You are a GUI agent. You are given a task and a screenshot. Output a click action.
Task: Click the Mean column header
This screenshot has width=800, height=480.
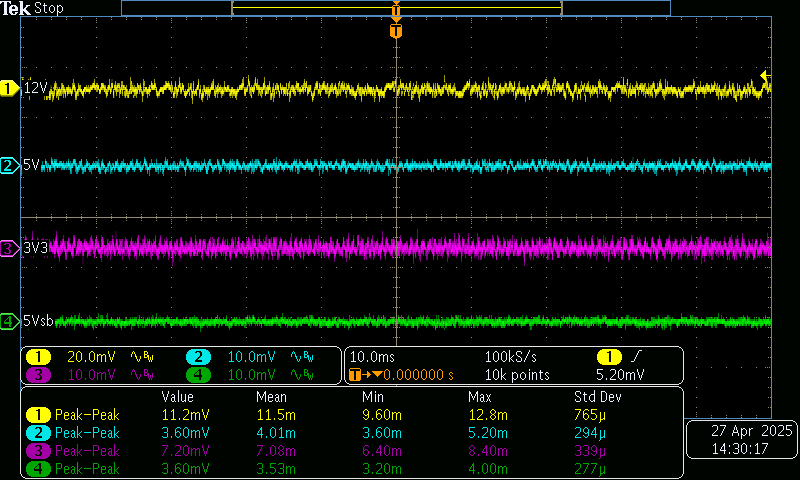[x=271, y=397]
